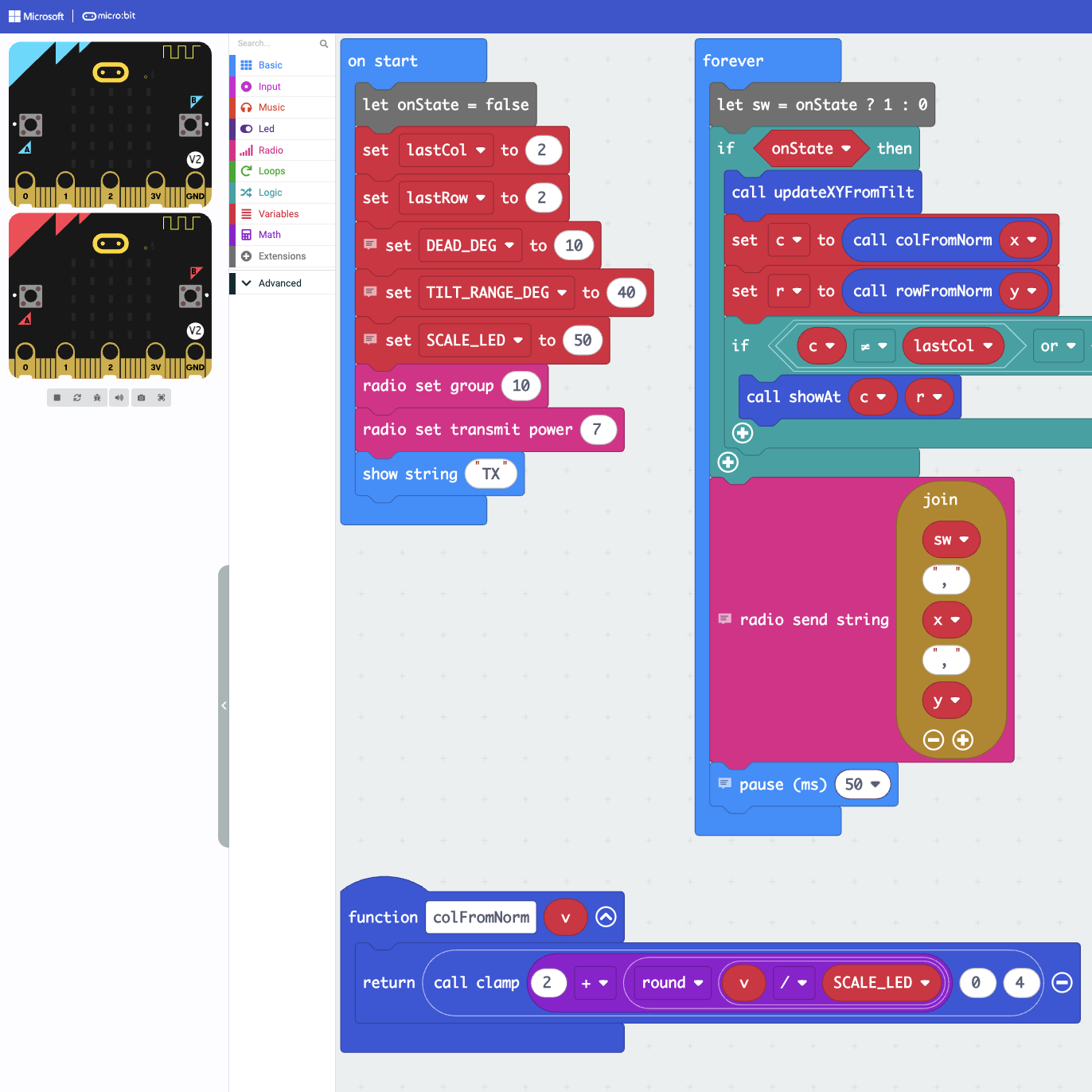1092x1092 pixels.
Task: Open the Variables toolbox category
Action: pyautogui.click(x=278, y=214)
